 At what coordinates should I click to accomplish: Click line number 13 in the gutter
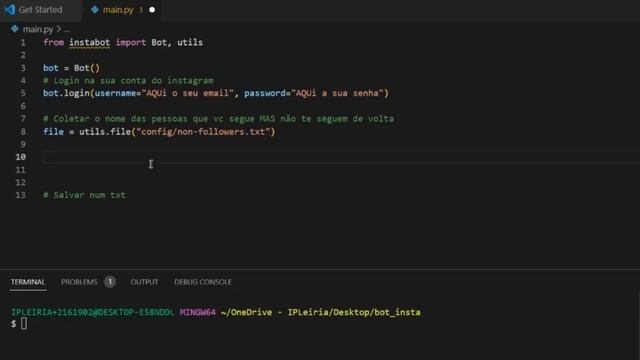coord(20,195)
